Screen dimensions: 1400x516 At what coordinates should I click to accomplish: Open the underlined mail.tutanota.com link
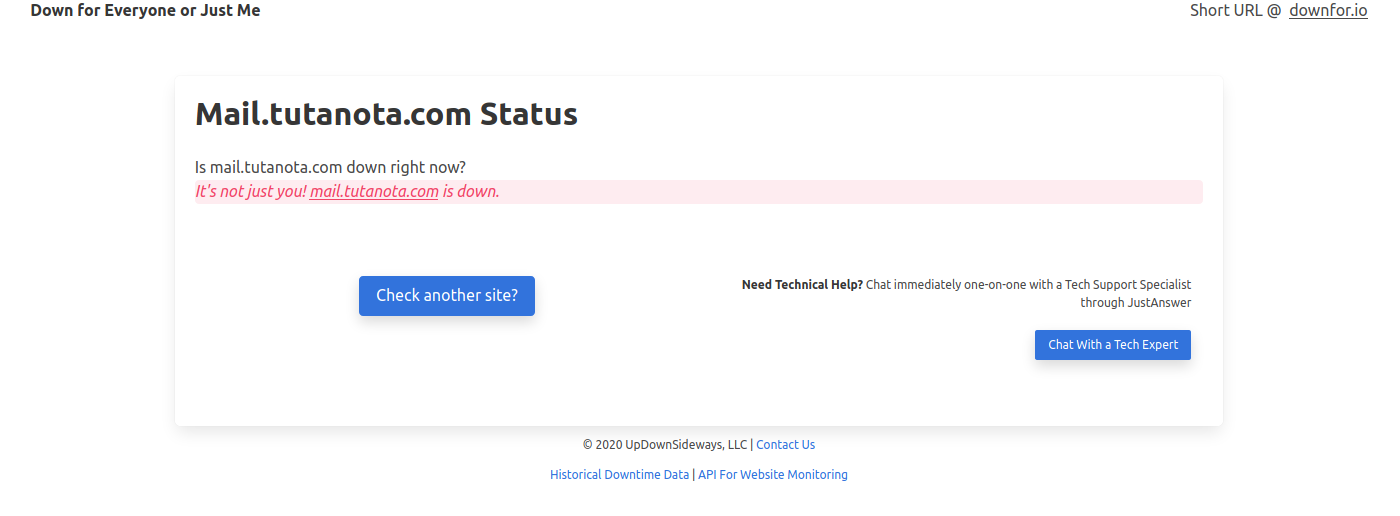(374, 191)
